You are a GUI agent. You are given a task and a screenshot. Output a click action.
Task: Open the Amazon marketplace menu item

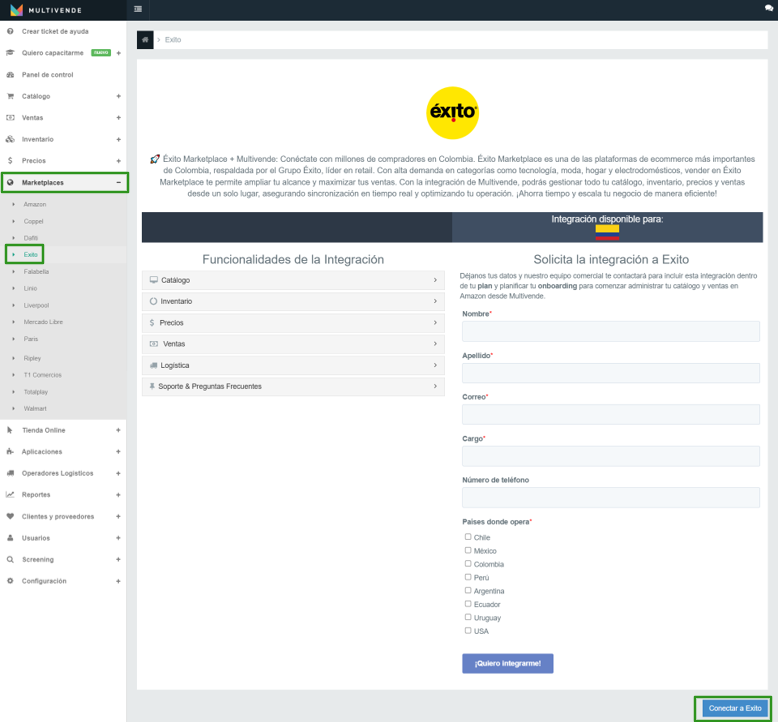pyautogui.click(x=35, y=204)
